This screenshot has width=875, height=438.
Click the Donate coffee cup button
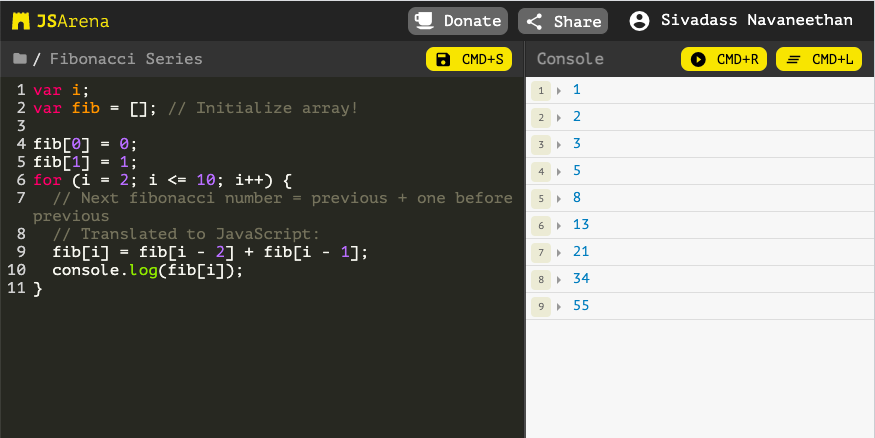458,21
